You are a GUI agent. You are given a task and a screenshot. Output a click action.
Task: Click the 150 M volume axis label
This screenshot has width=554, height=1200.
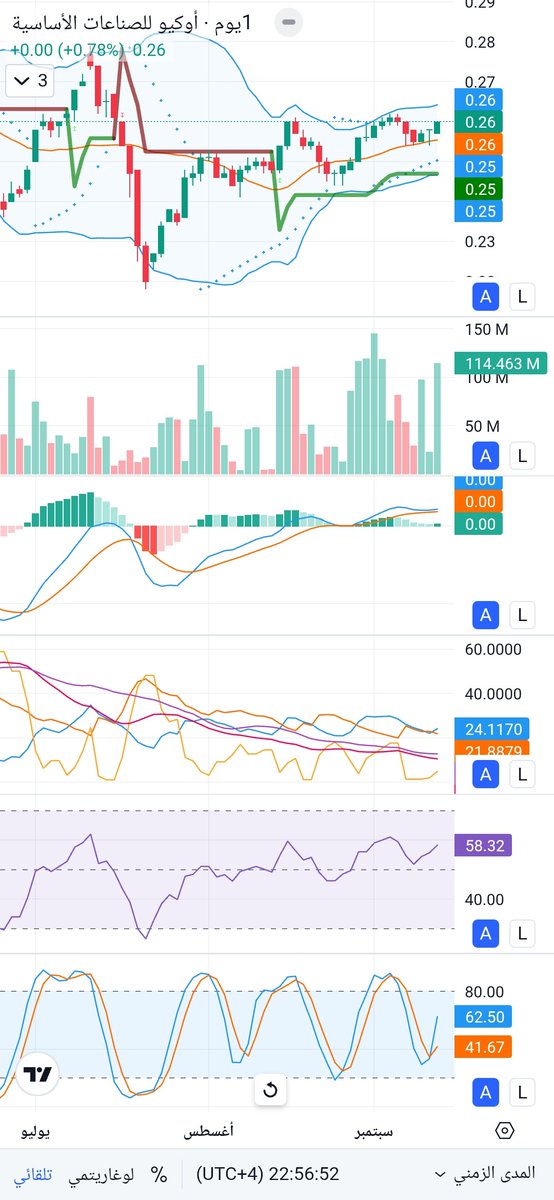tap(487, 330)
